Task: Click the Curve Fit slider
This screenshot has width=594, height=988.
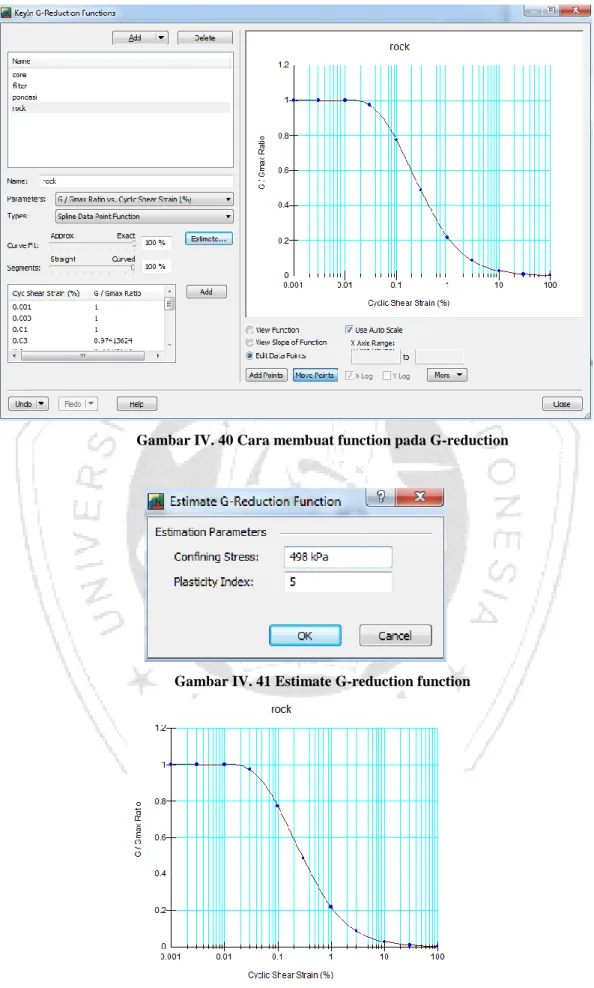Action: 92,244
